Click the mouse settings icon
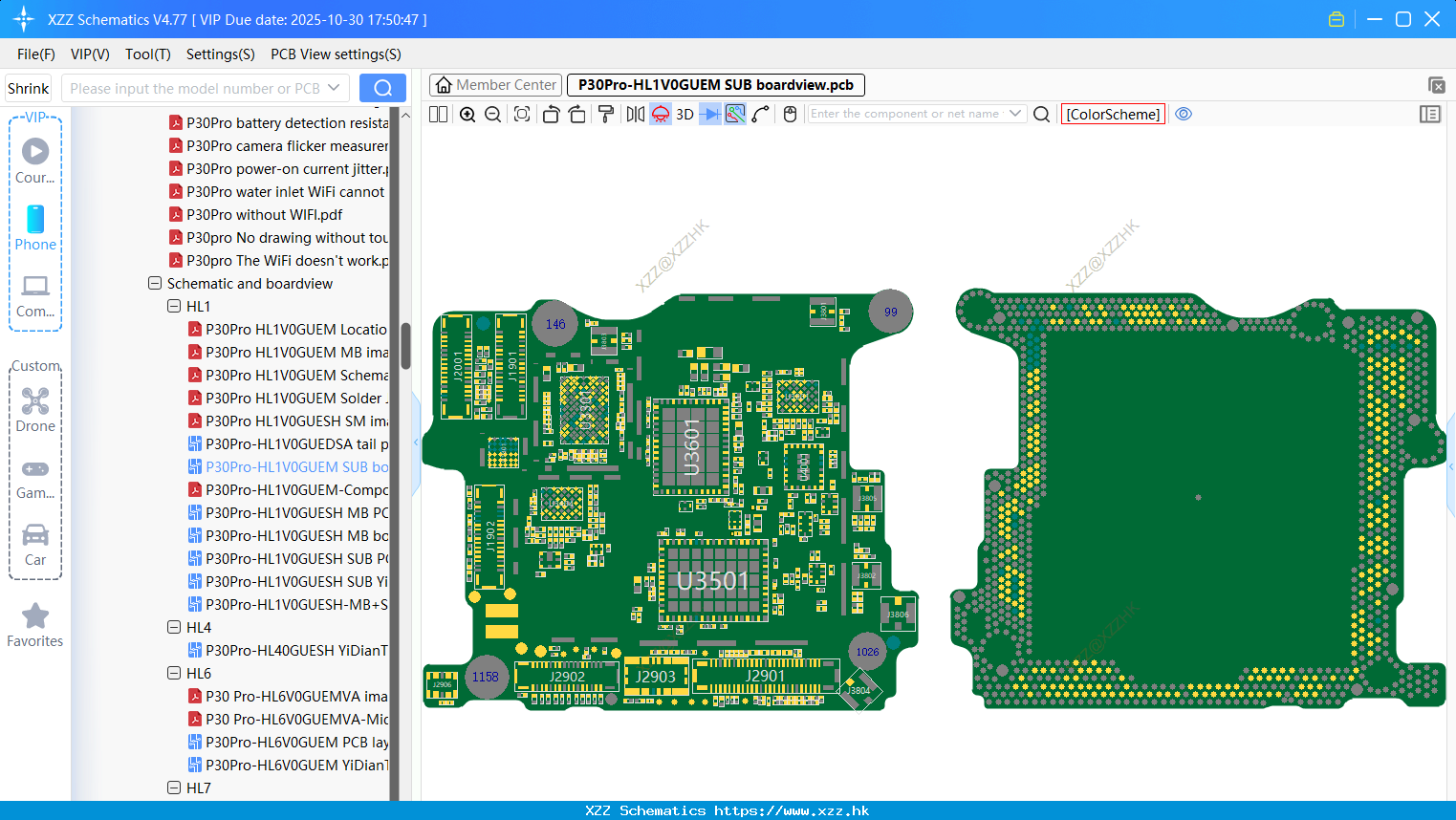The width and height of the screenshot is (1456, 820). pos(790,114)
